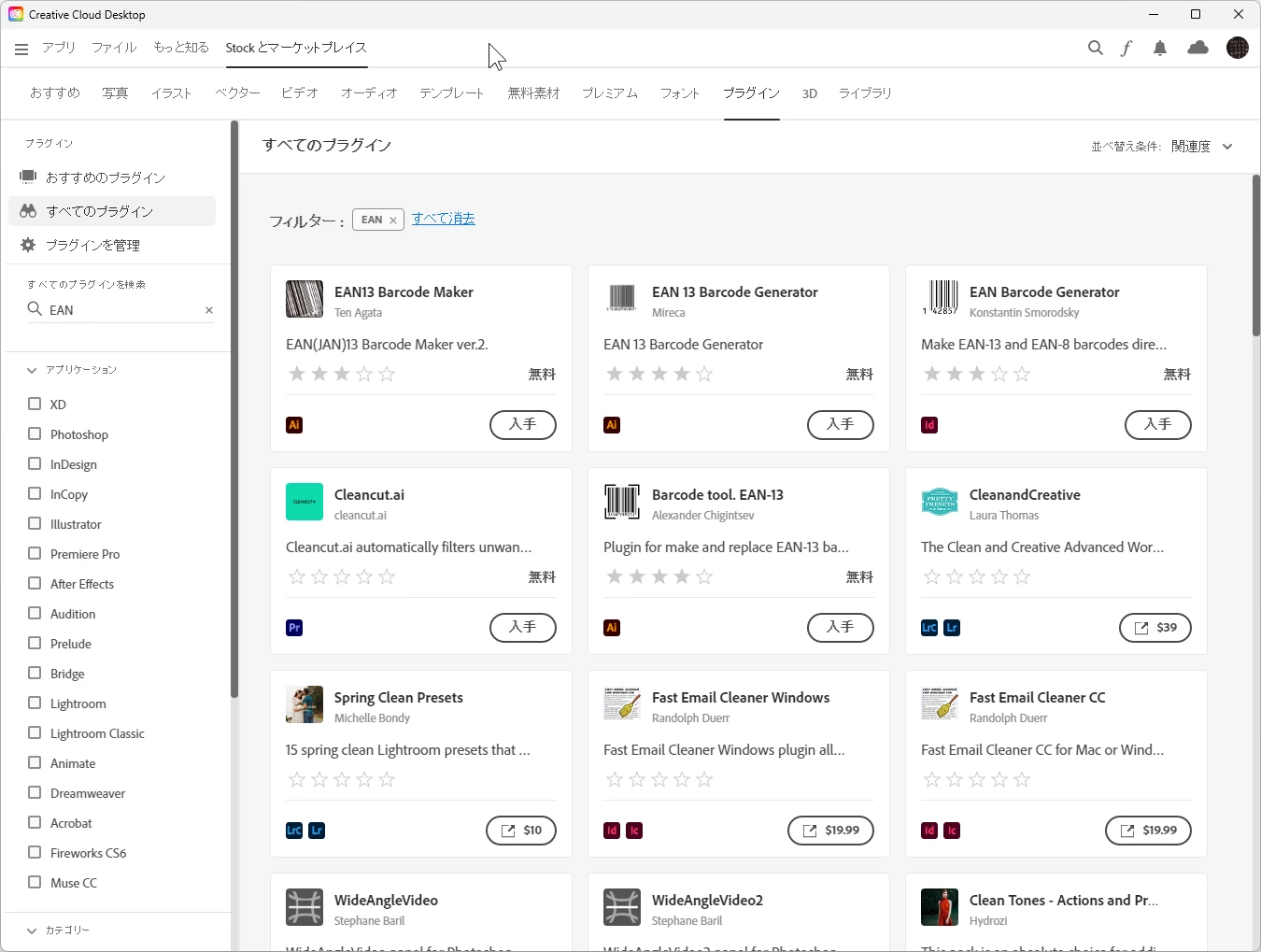Open the 並べ替え条件 関連度 sort dropdown

(x=1202, y=147)
